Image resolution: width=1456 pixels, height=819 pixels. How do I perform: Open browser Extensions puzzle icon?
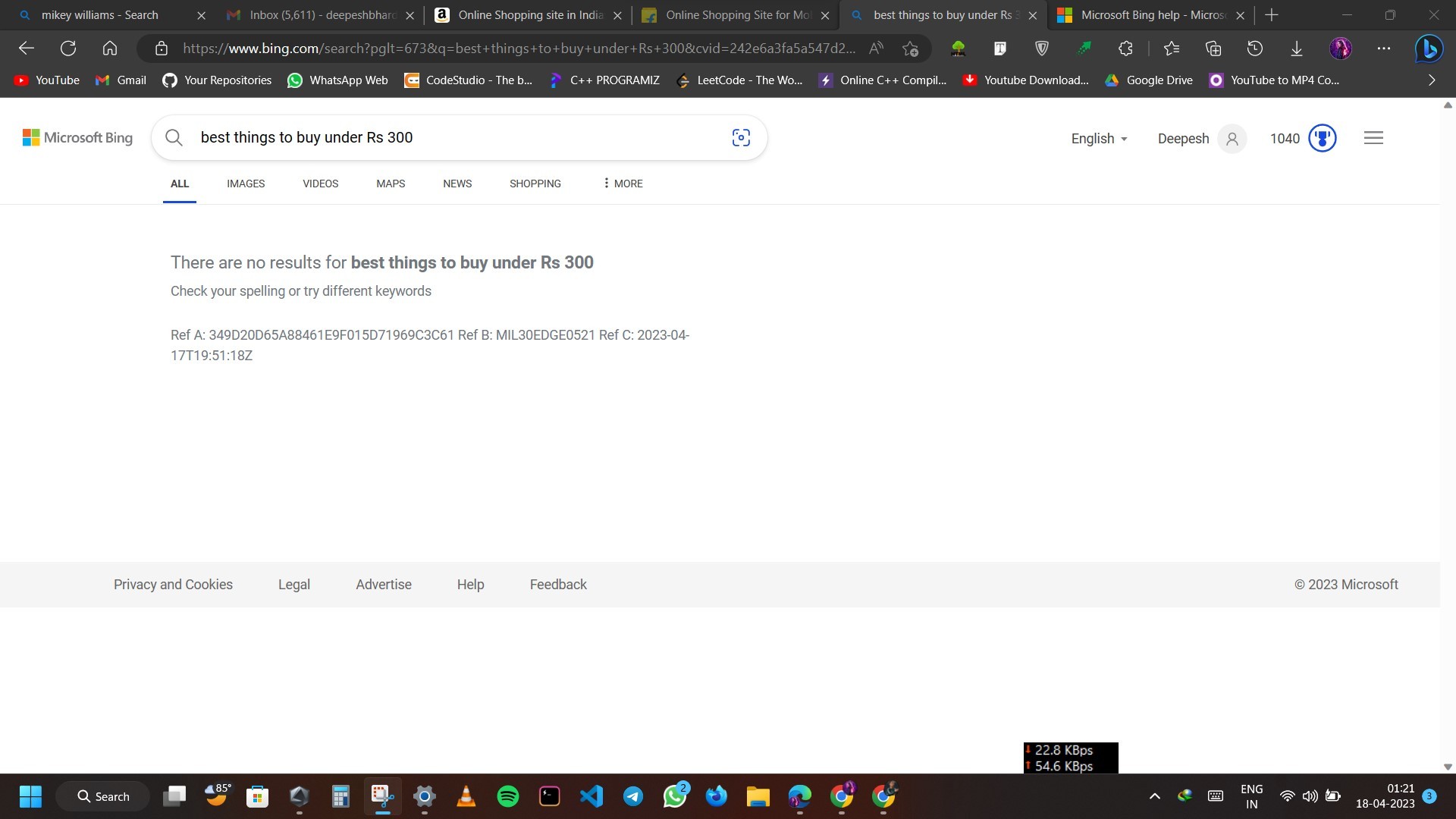(x=1125, y=49)
